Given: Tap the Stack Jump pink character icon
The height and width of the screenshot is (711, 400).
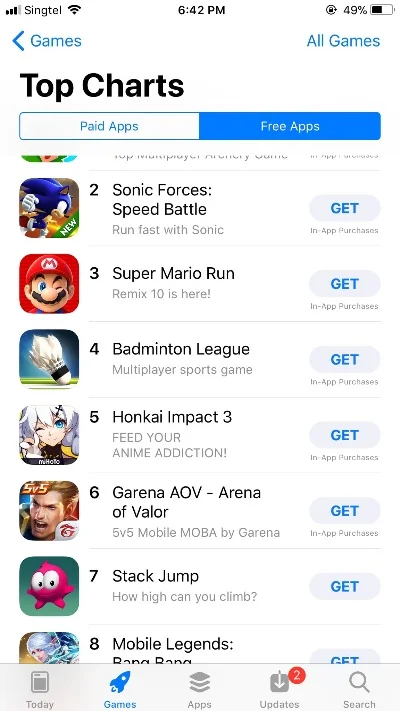Looking at the screenshot, I should (x=49, y=586).
